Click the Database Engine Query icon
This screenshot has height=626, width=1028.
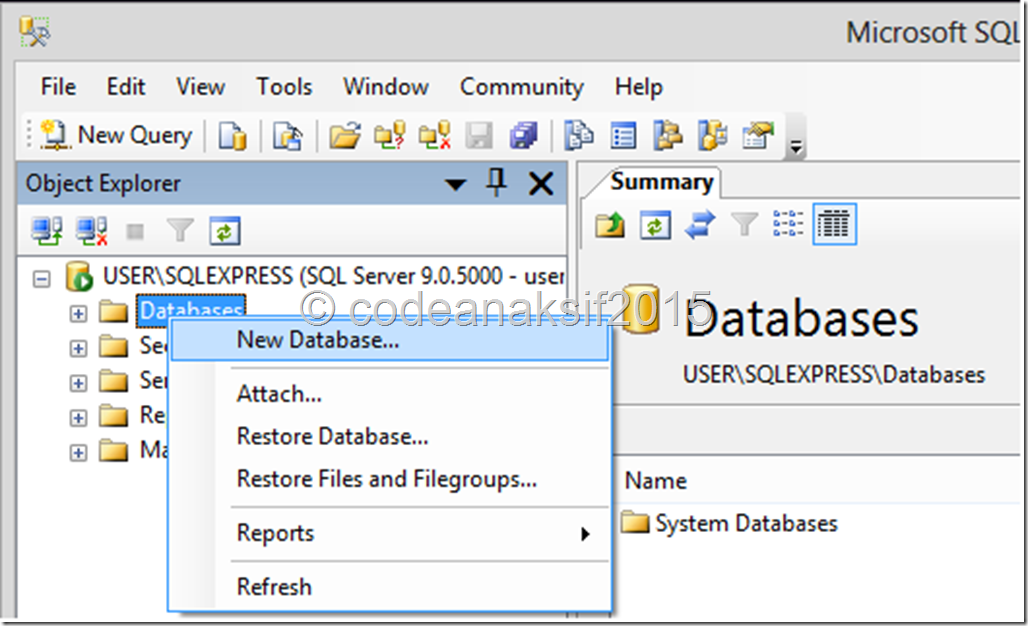(233, 136)
